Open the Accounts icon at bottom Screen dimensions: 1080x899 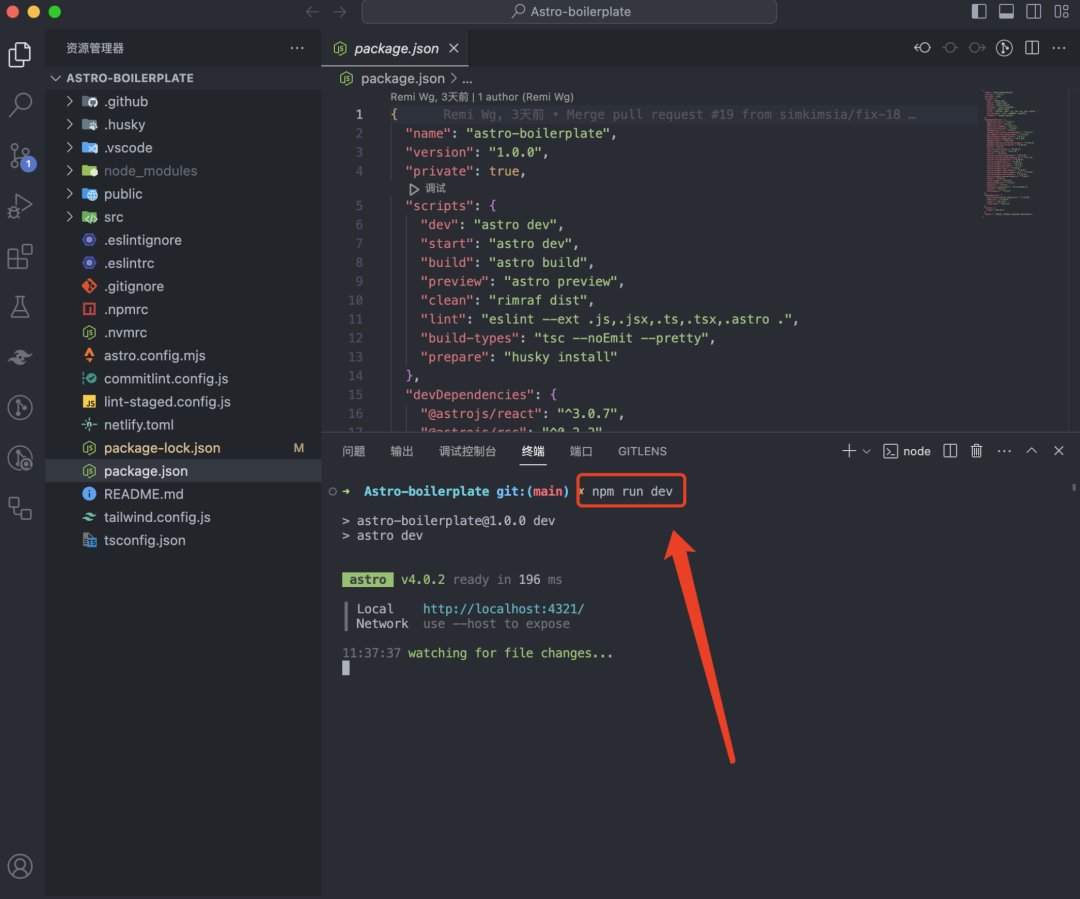[x=20, y=866]
